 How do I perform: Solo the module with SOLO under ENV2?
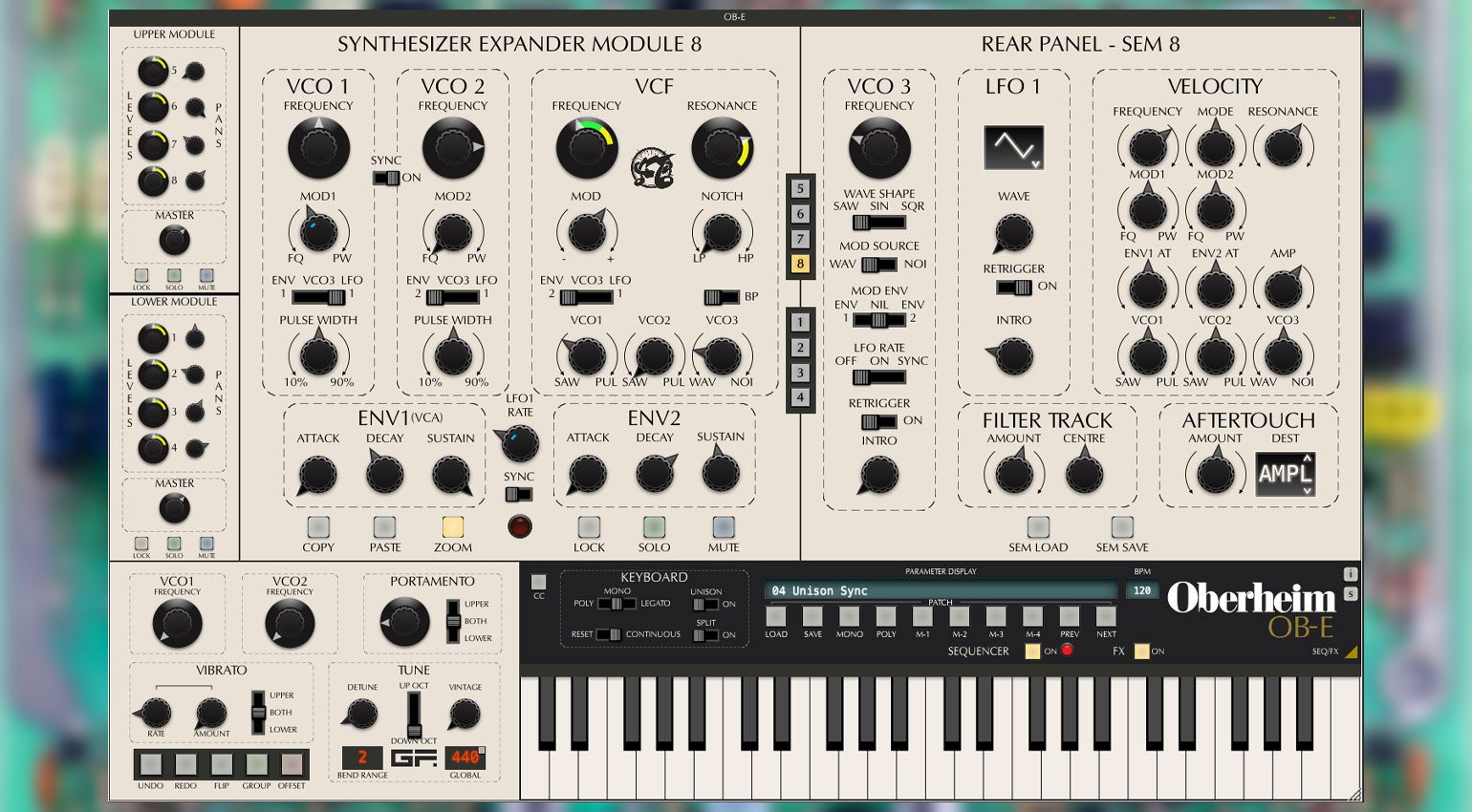[x=654, y=527]
